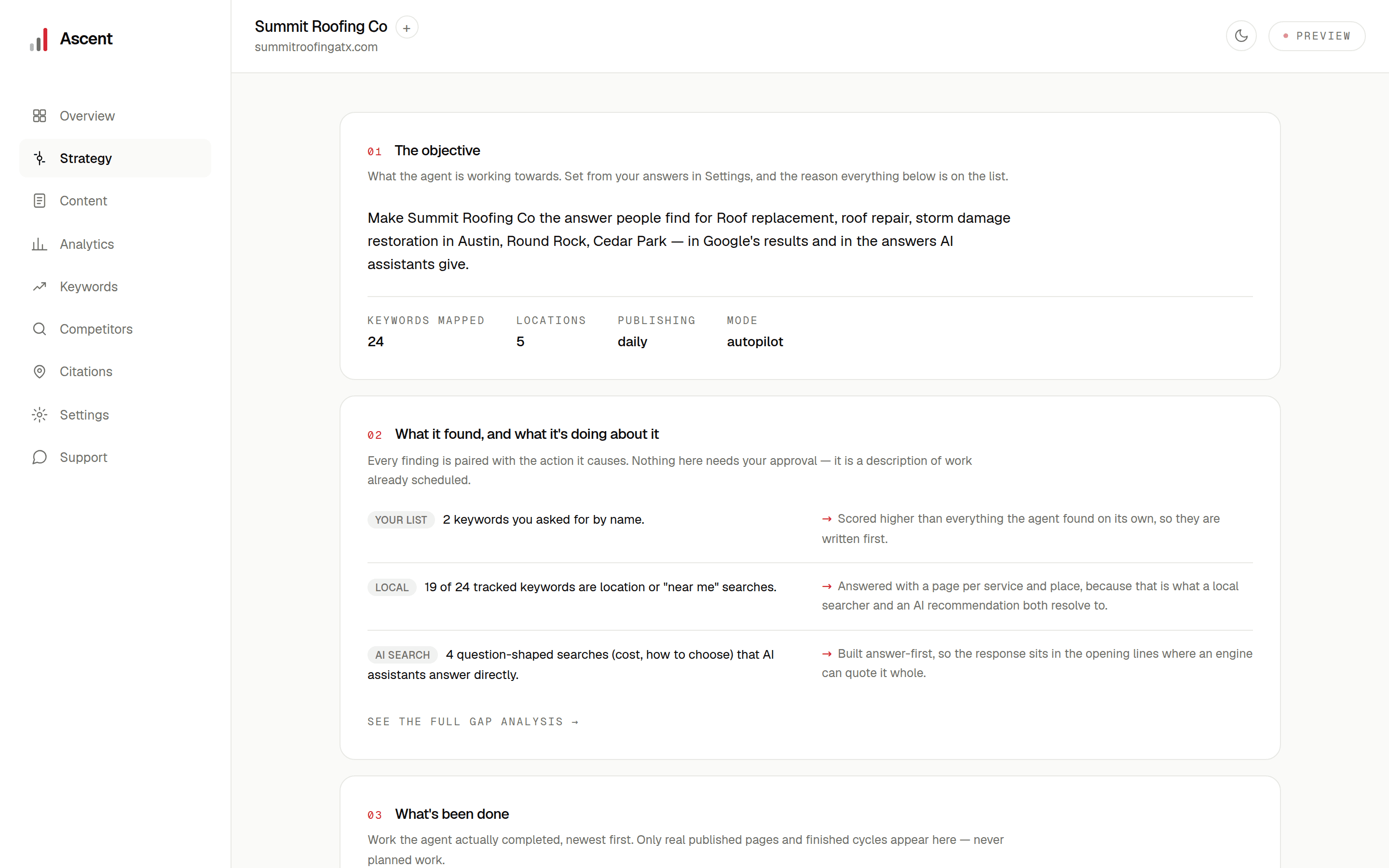1389x868 pixels.
Task: Click the Settings gear icon
Action: tap(39, 415)
